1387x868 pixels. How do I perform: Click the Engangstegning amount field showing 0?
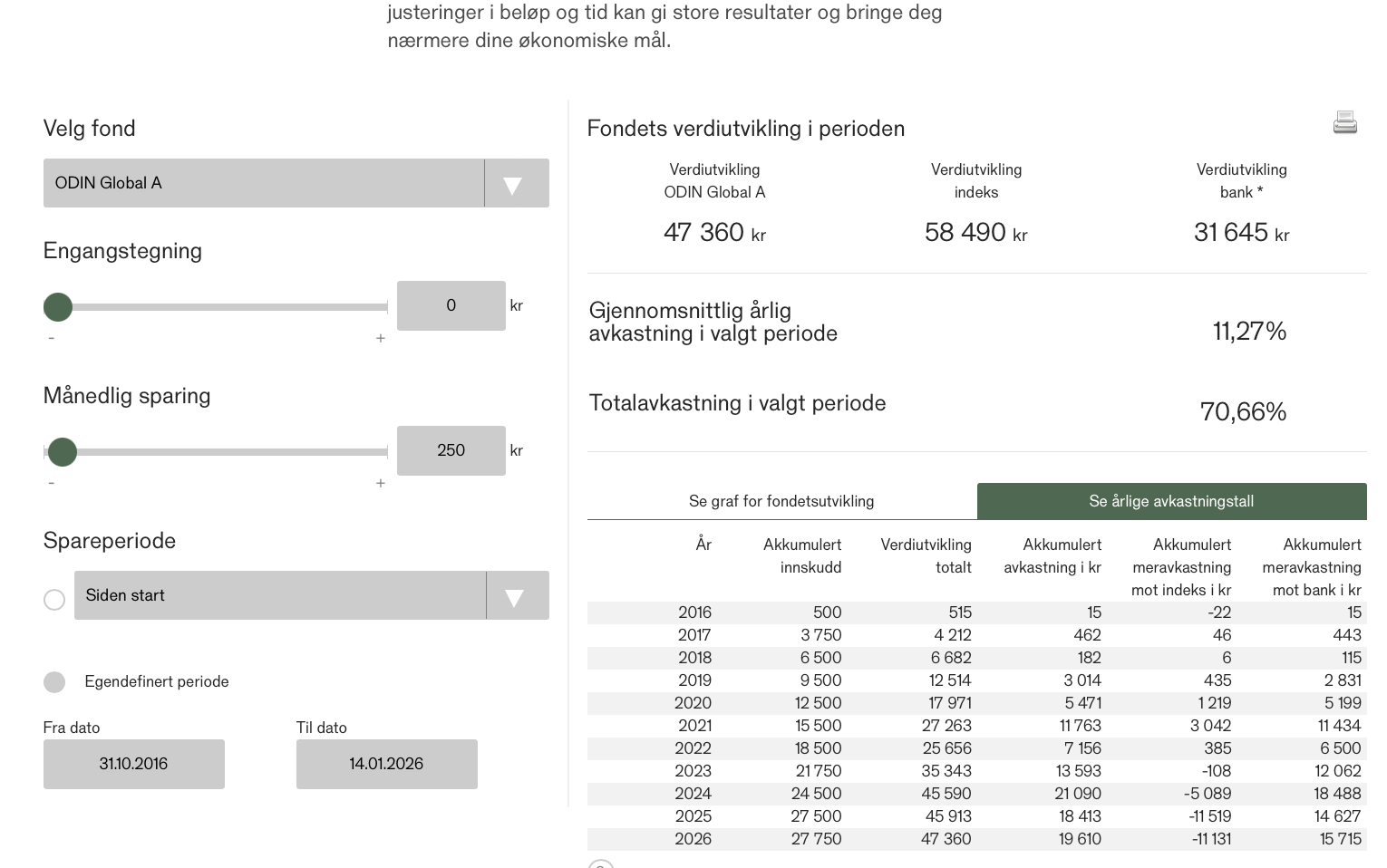click(x=451, y=306)
